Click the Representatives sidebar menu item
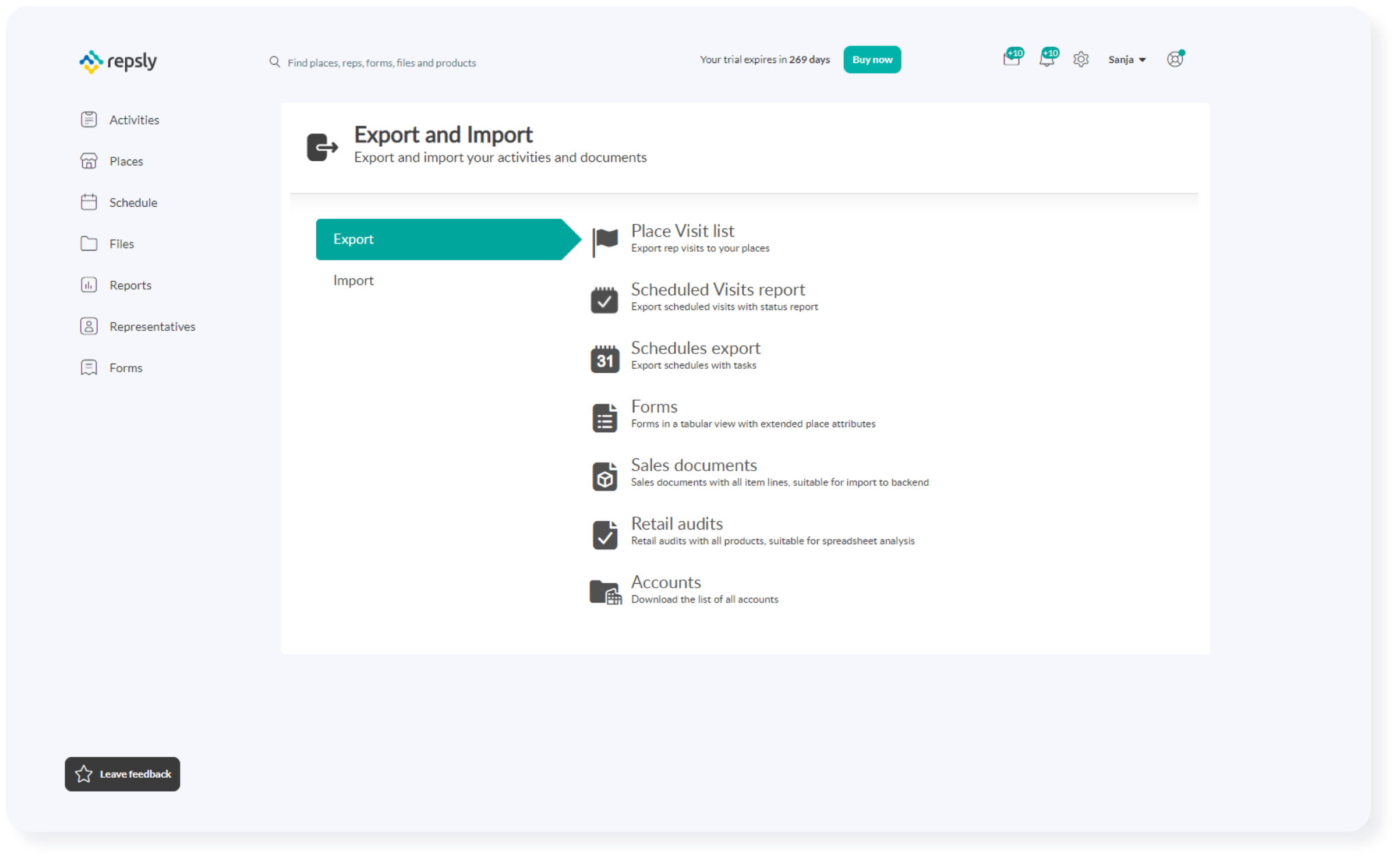This screenshot has height=861, width=1400. point(152,326)
